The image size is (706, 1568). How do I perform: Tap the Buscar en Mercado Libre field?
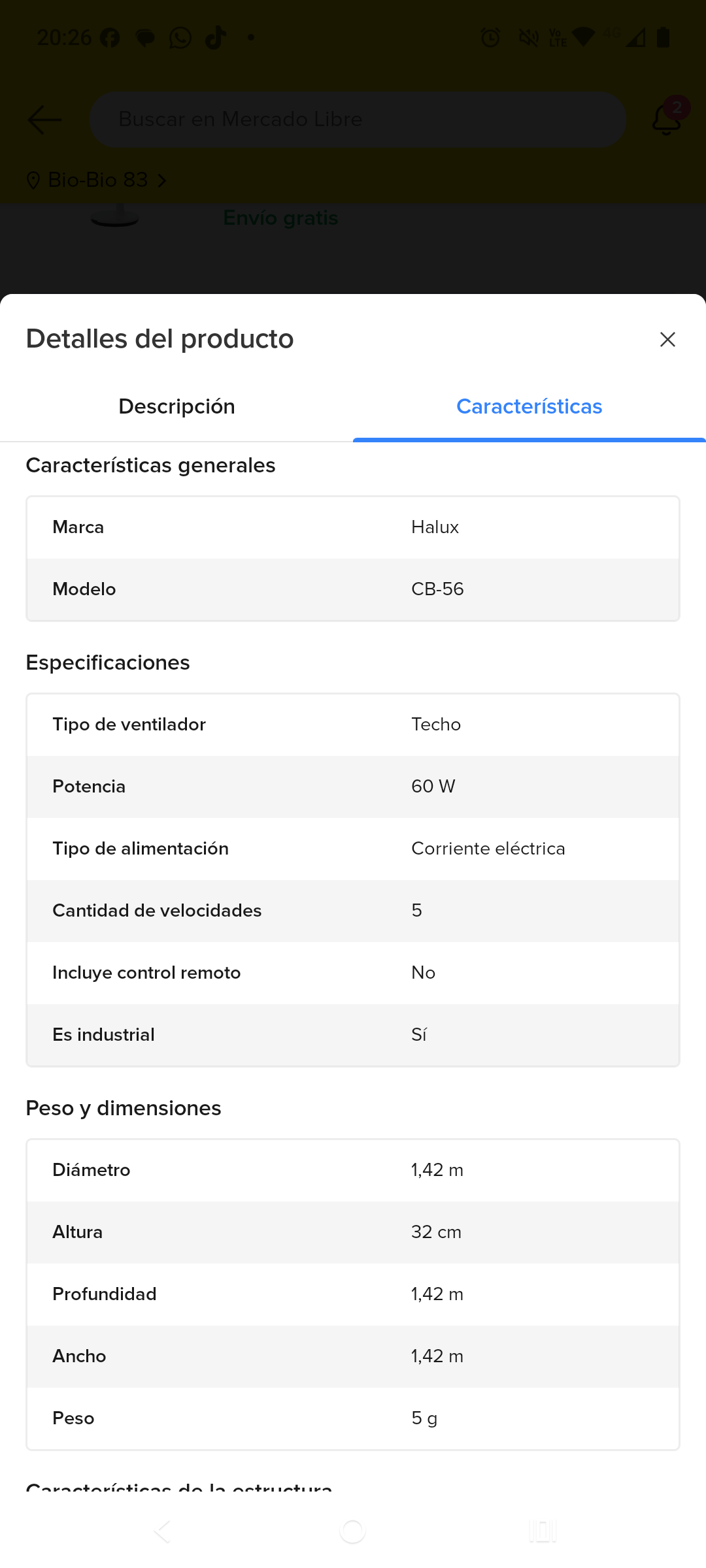click(x=358, y=120)
